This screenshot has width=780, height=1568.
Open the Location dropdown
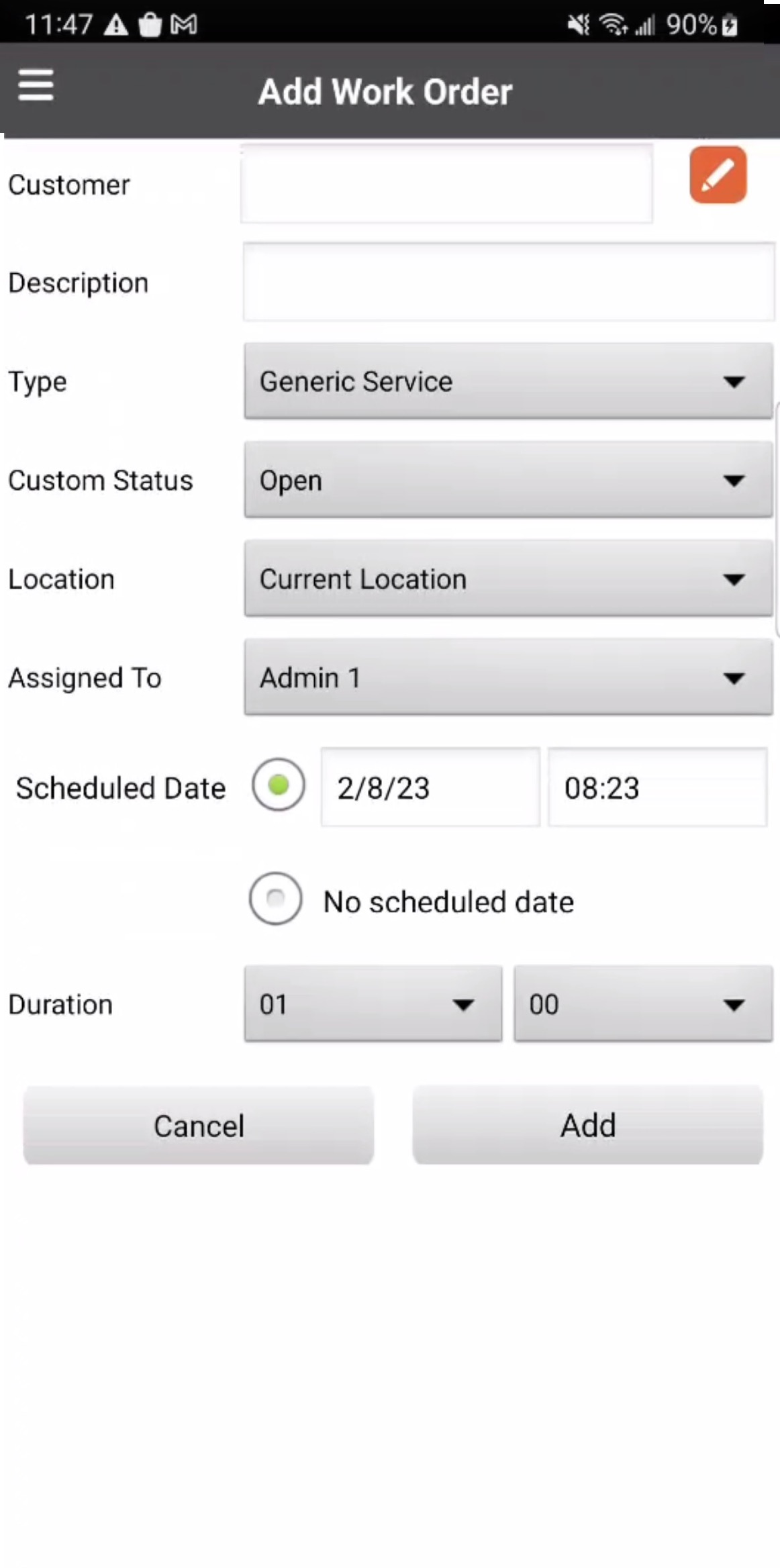[508, 579]
